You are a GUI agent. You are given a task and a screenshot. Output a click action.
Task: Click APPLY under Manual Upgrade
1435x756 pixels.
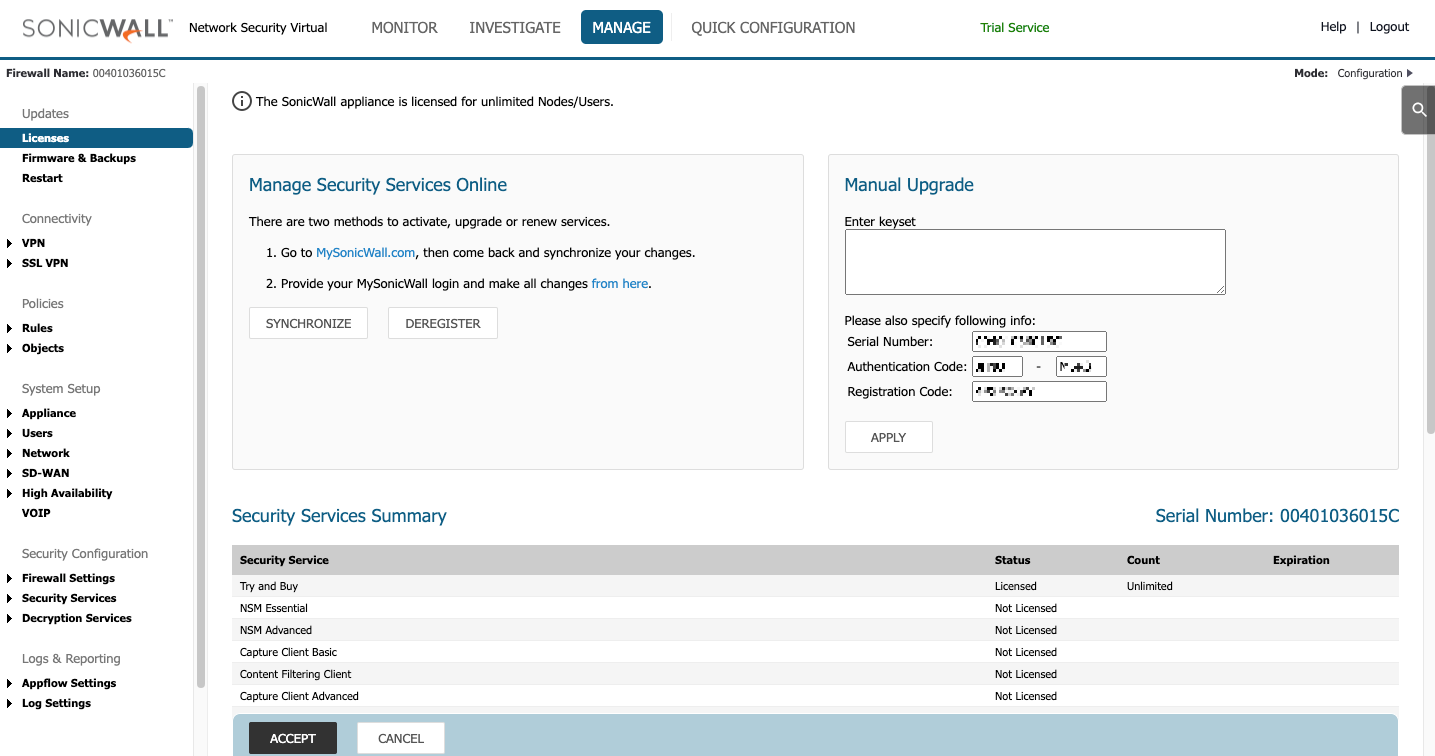[x=888, y=438]
